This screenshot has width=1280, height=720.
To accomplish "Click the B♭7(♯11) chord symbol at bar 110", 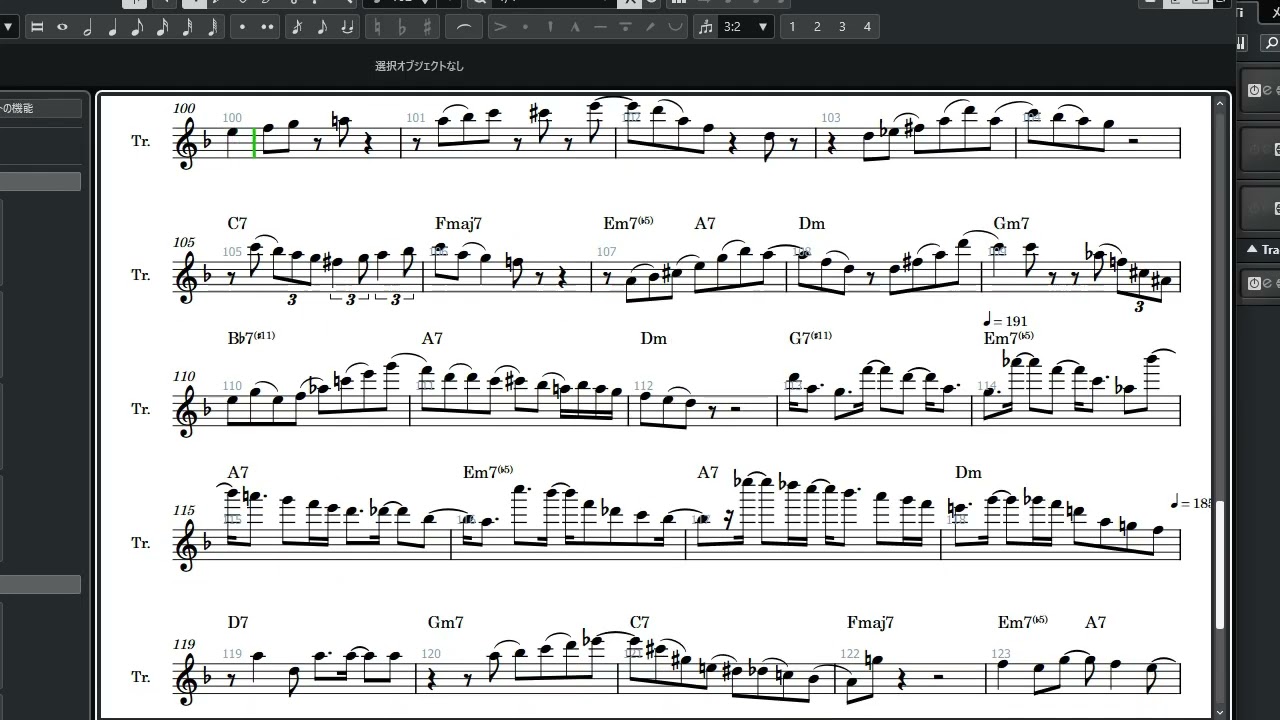I will [x=251, y=338].
